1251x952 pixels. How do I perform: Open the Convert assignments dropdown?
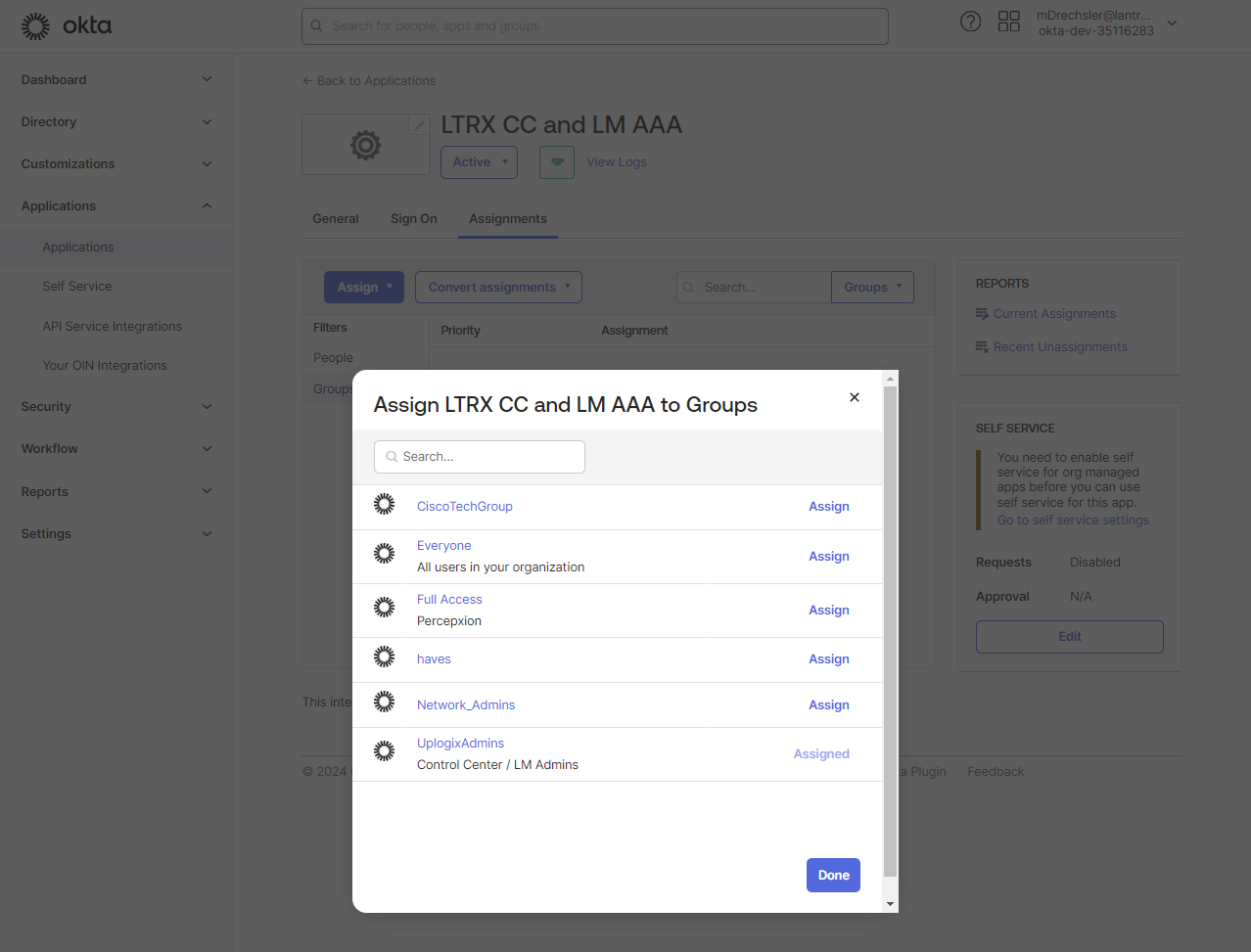tap(498, 288)
